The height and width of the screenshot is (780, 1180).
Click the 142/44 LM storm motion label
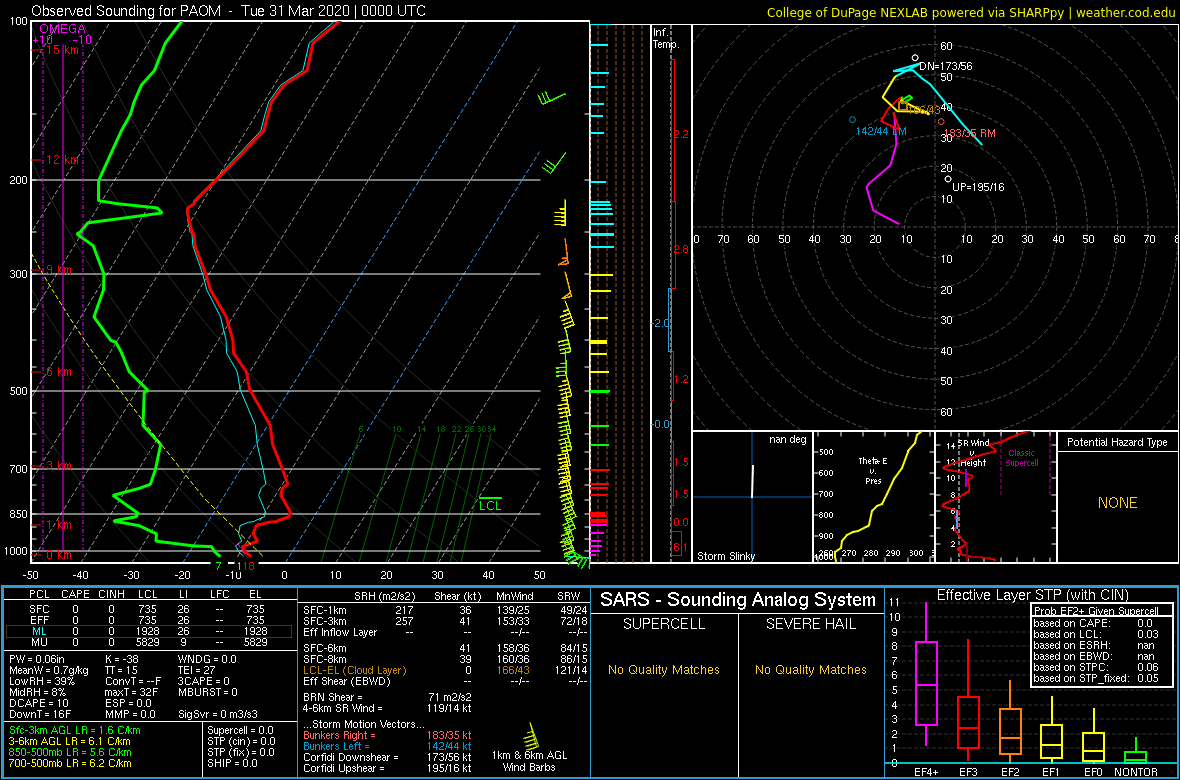881,132
